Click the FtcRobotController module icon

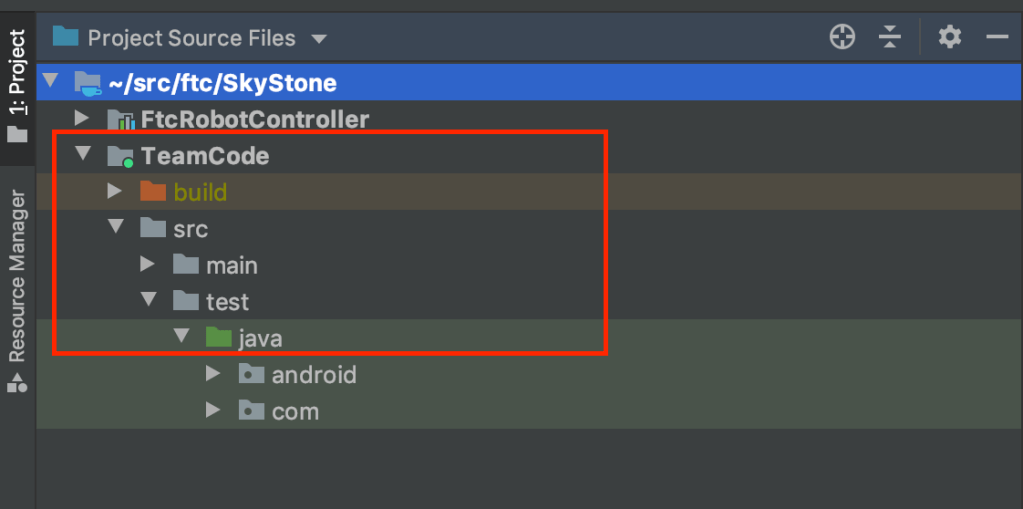coord(120,120)
